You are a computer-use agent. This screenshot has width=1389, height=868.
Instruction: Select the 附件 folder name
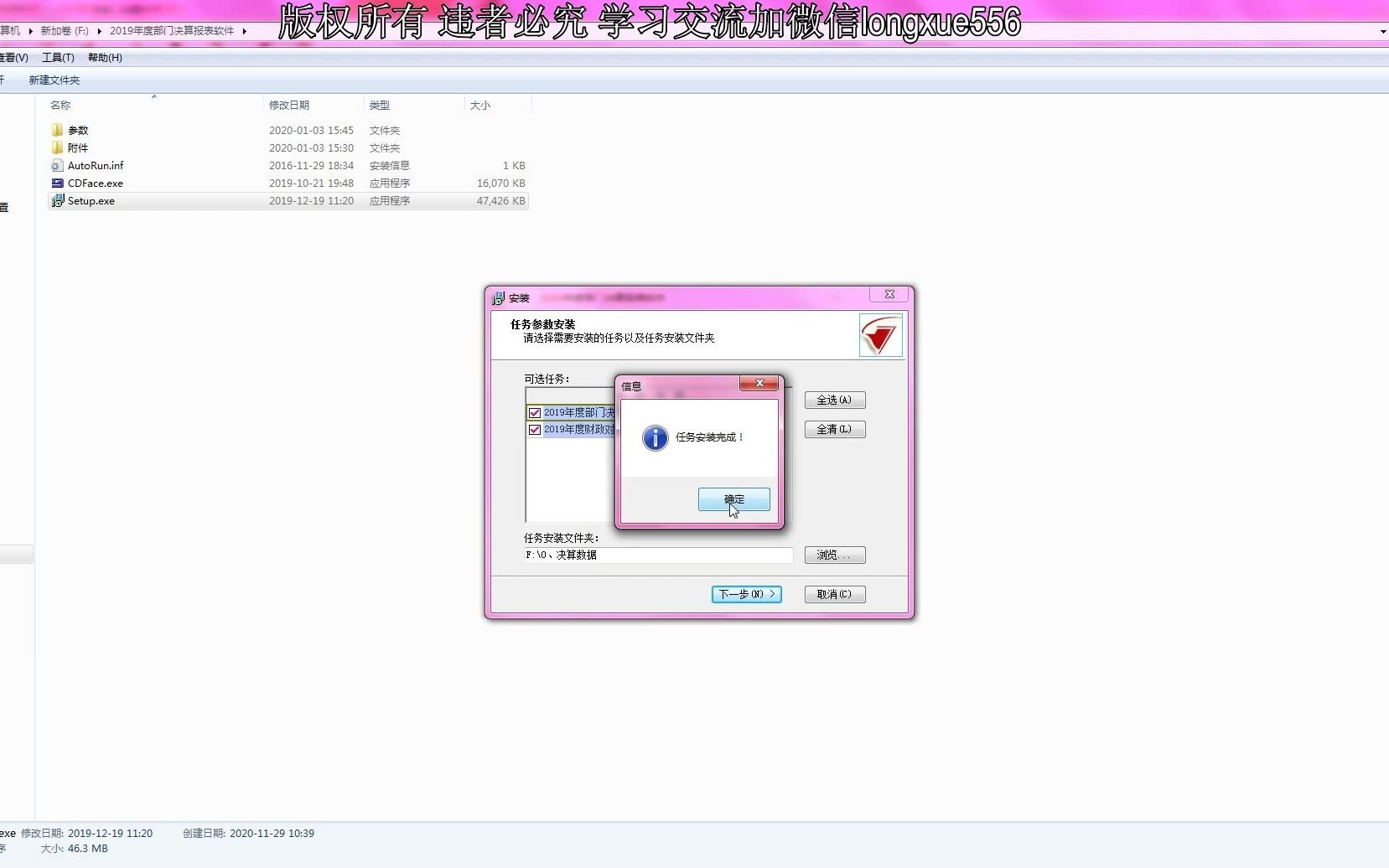pos(78,147)
